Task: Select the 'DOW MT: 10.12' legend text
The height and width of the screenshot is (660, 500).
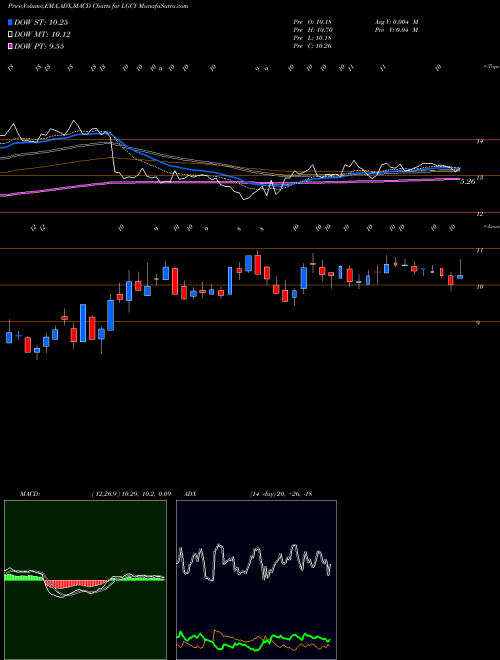Action: pos(42,35)
